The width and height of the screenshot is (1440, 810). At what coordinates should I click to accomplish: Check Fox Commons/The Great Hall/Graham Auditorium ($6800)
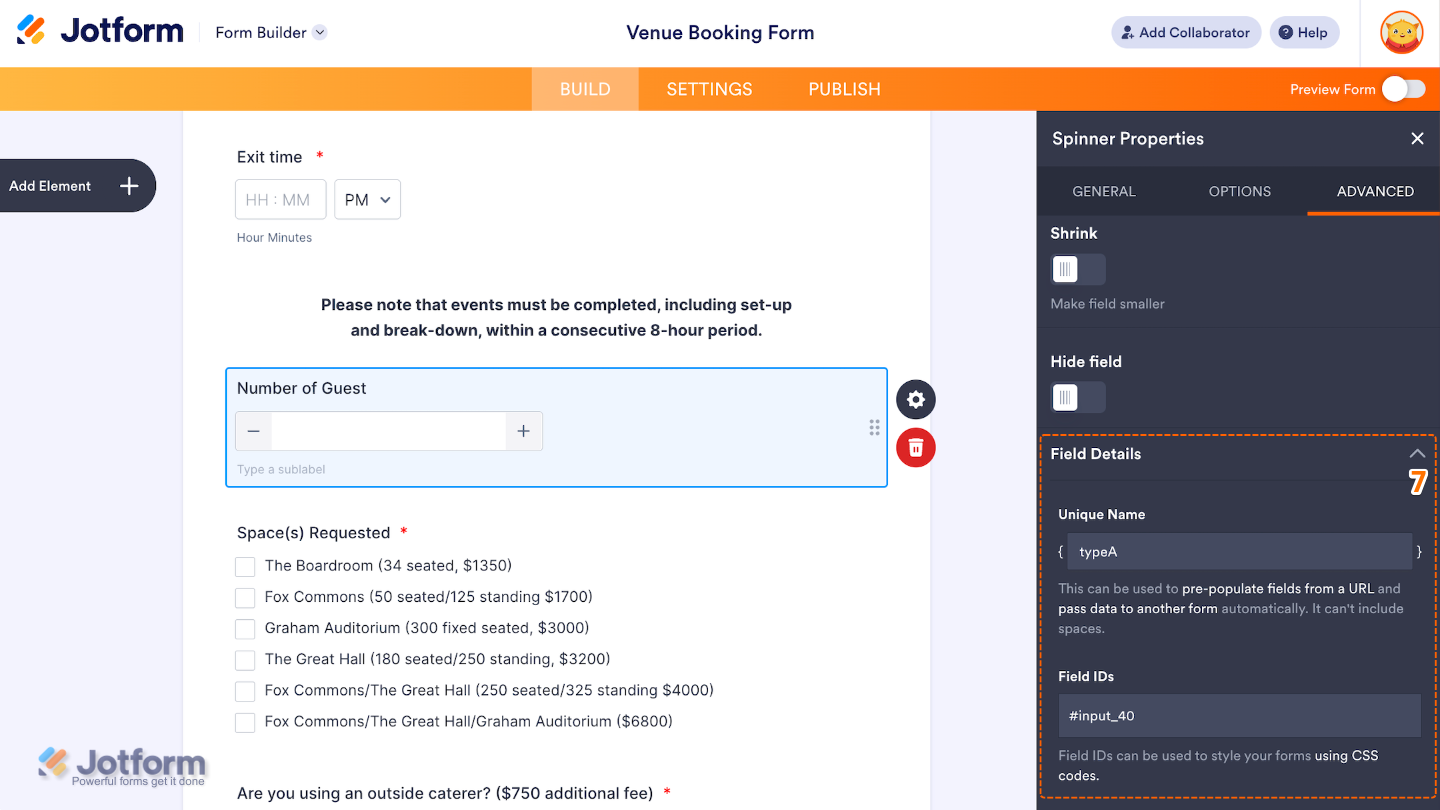245,722
